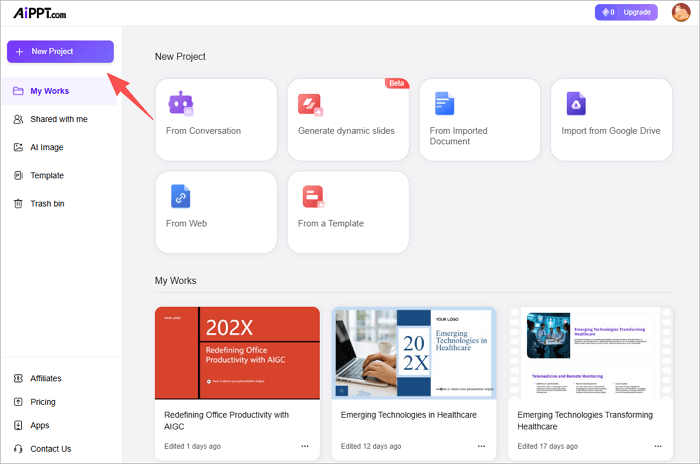Click title Redefining Office Productivity with AIGC
Viewport: 700px width, 464px height.
point(226,421)
